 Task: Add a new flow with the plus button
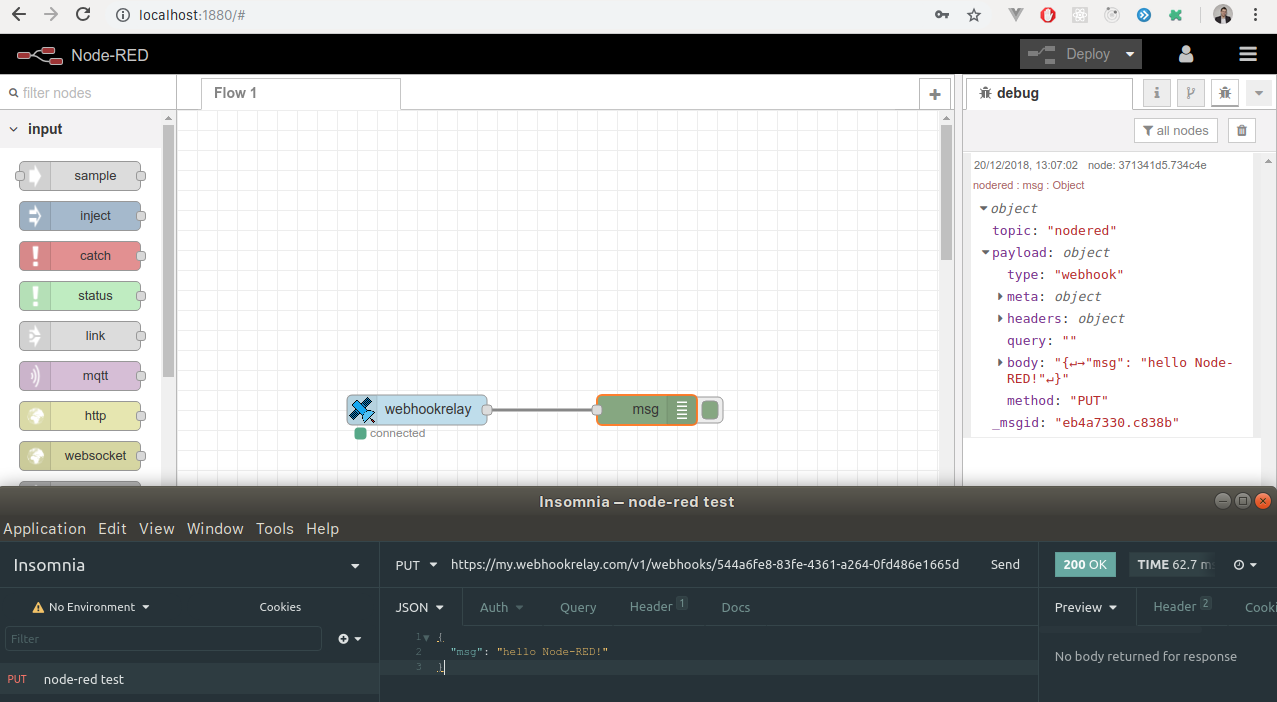[934, 92]
